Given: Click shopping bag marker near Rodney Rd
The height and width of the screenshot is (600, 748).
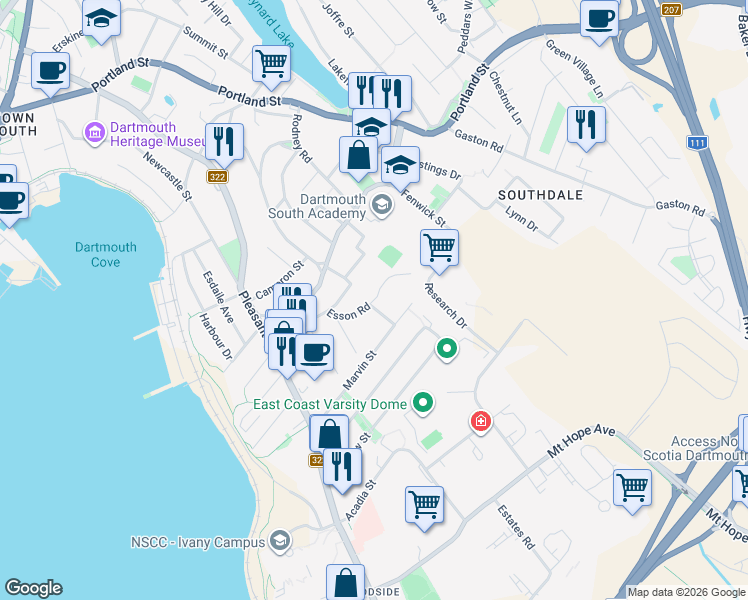Looking at the screenshot, I should [x=358, y=159].
